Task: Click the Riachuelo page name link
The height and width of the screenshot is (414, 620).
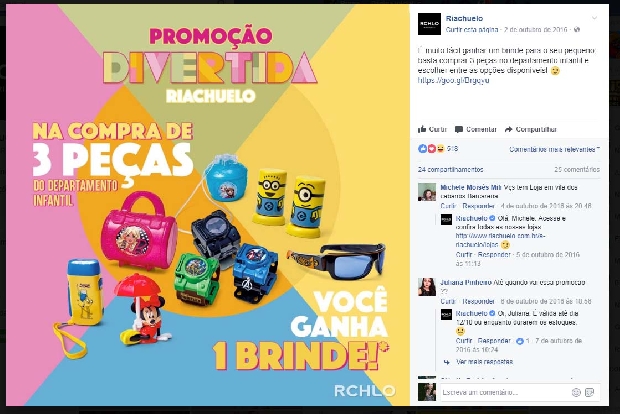Action: pos(464,18)
